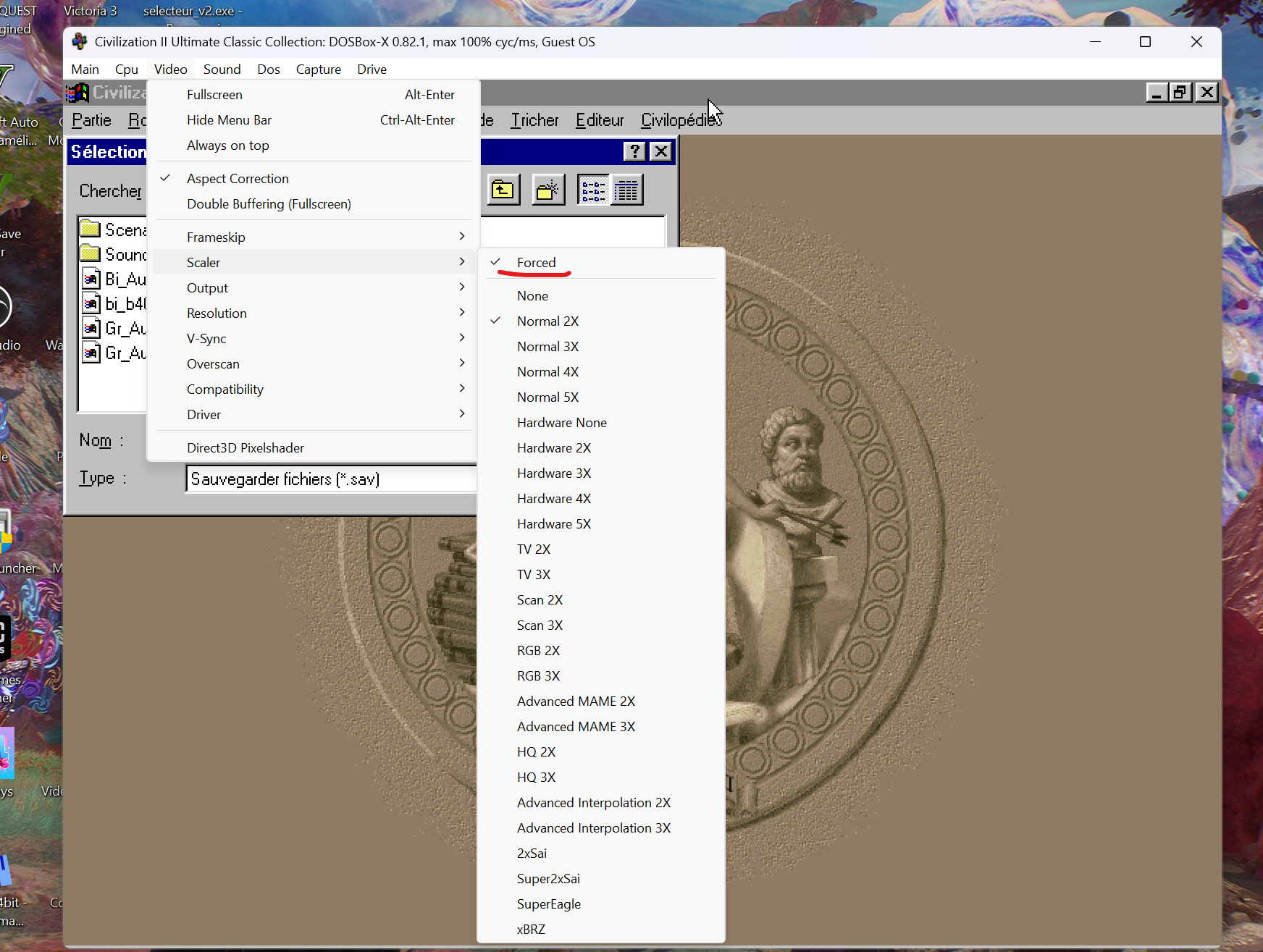Click the dialog help question mark icon
The image size is (1263, 952).
point(634,151)
